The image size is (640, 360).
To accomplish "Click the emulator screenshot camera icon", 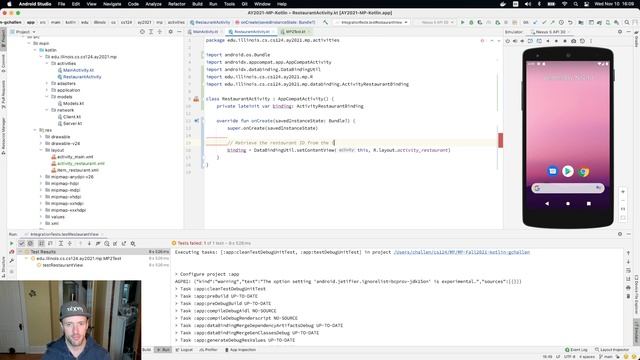I will (573, 41).
